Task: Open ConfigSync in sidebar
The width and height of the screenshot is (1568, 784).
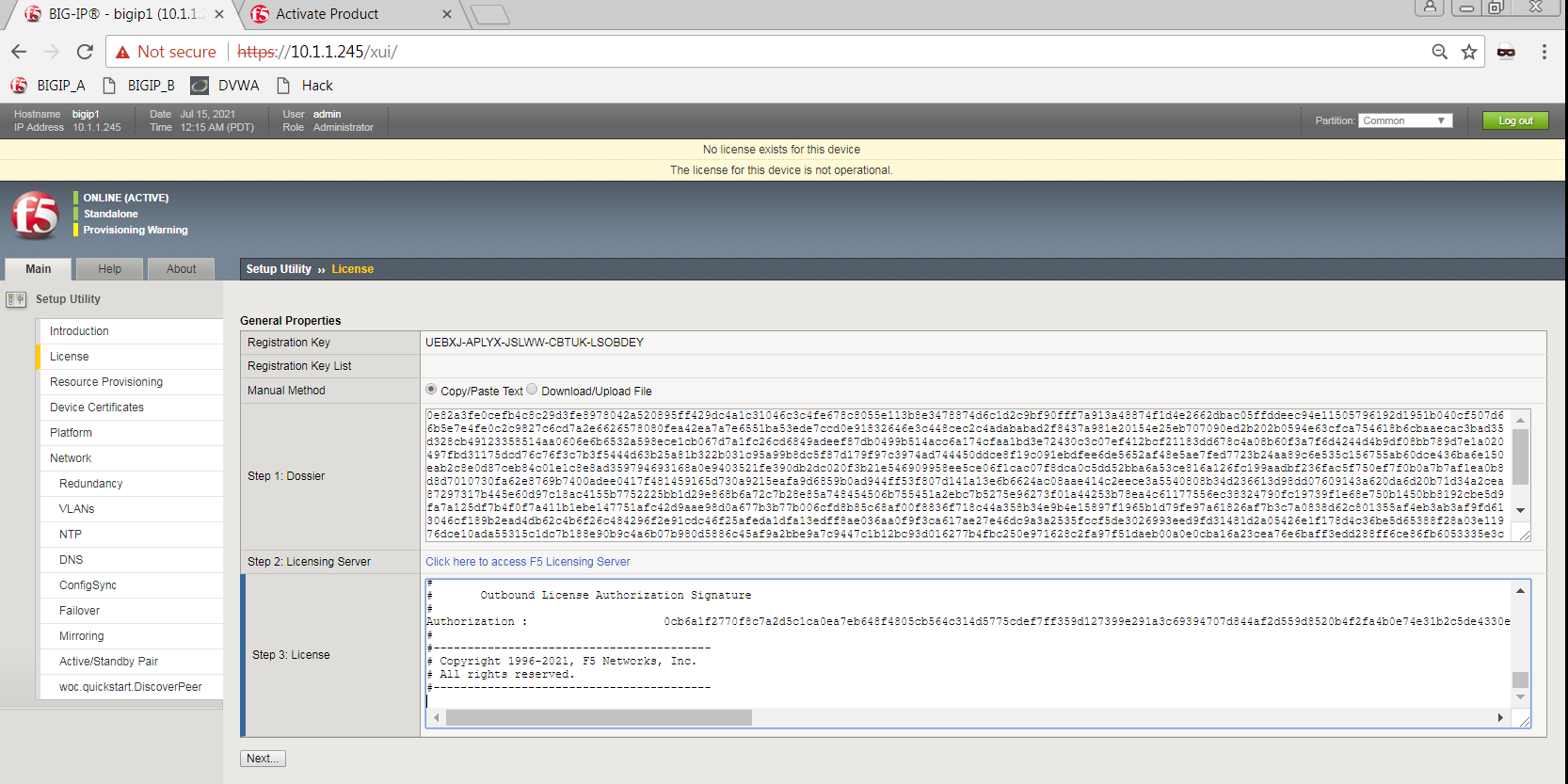Action: coord(130,585)
